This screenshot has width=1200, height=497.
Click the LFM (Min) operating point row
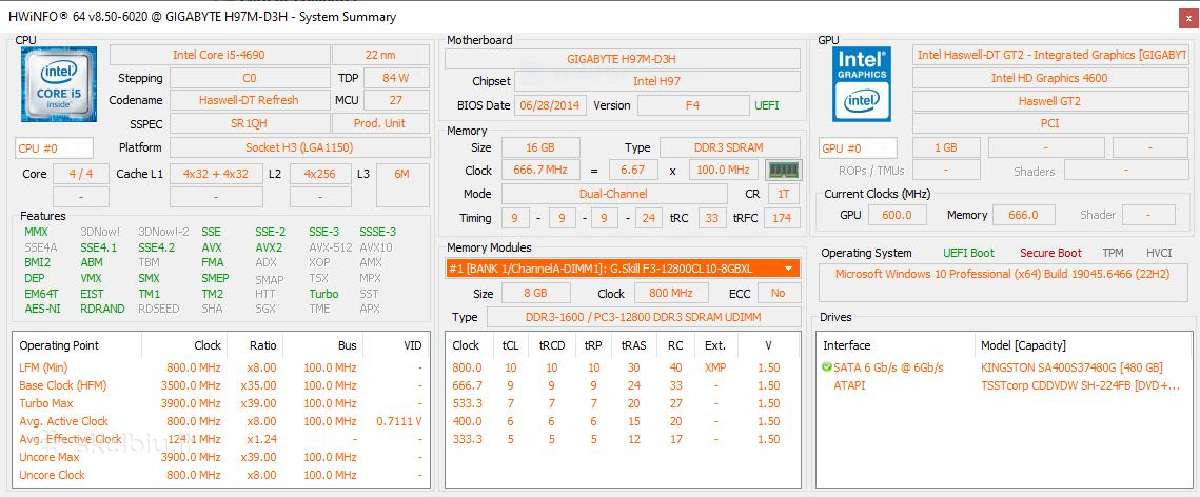222,367
